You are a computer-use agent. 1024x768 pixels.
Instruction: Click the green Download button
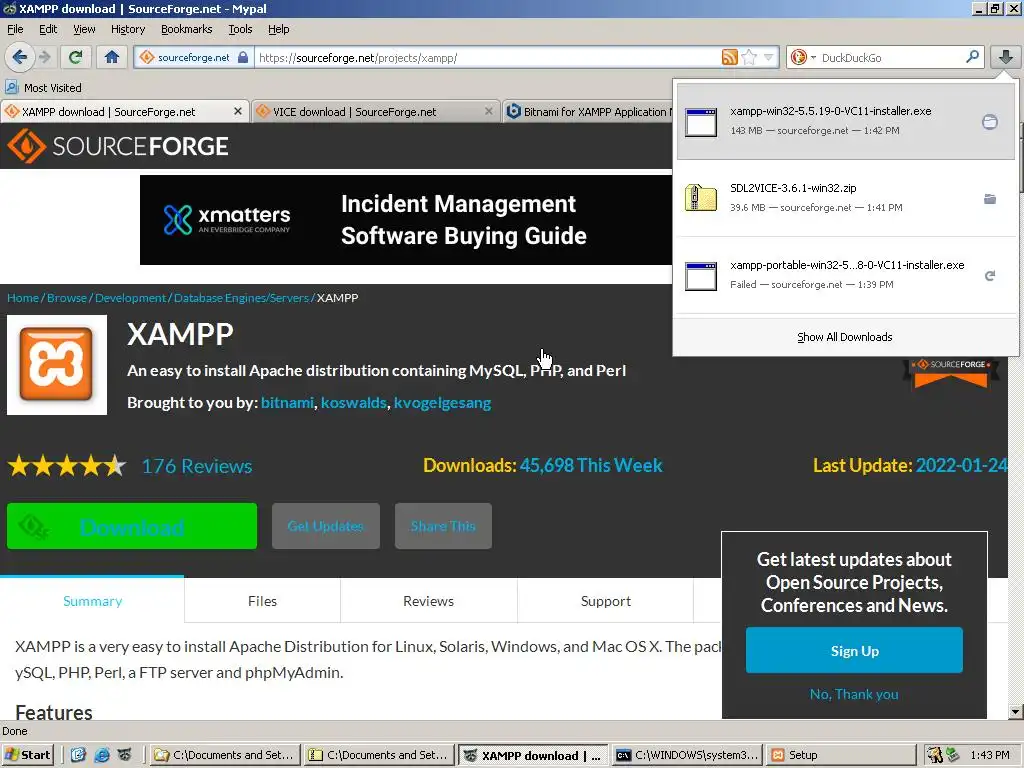click(132, 526)
